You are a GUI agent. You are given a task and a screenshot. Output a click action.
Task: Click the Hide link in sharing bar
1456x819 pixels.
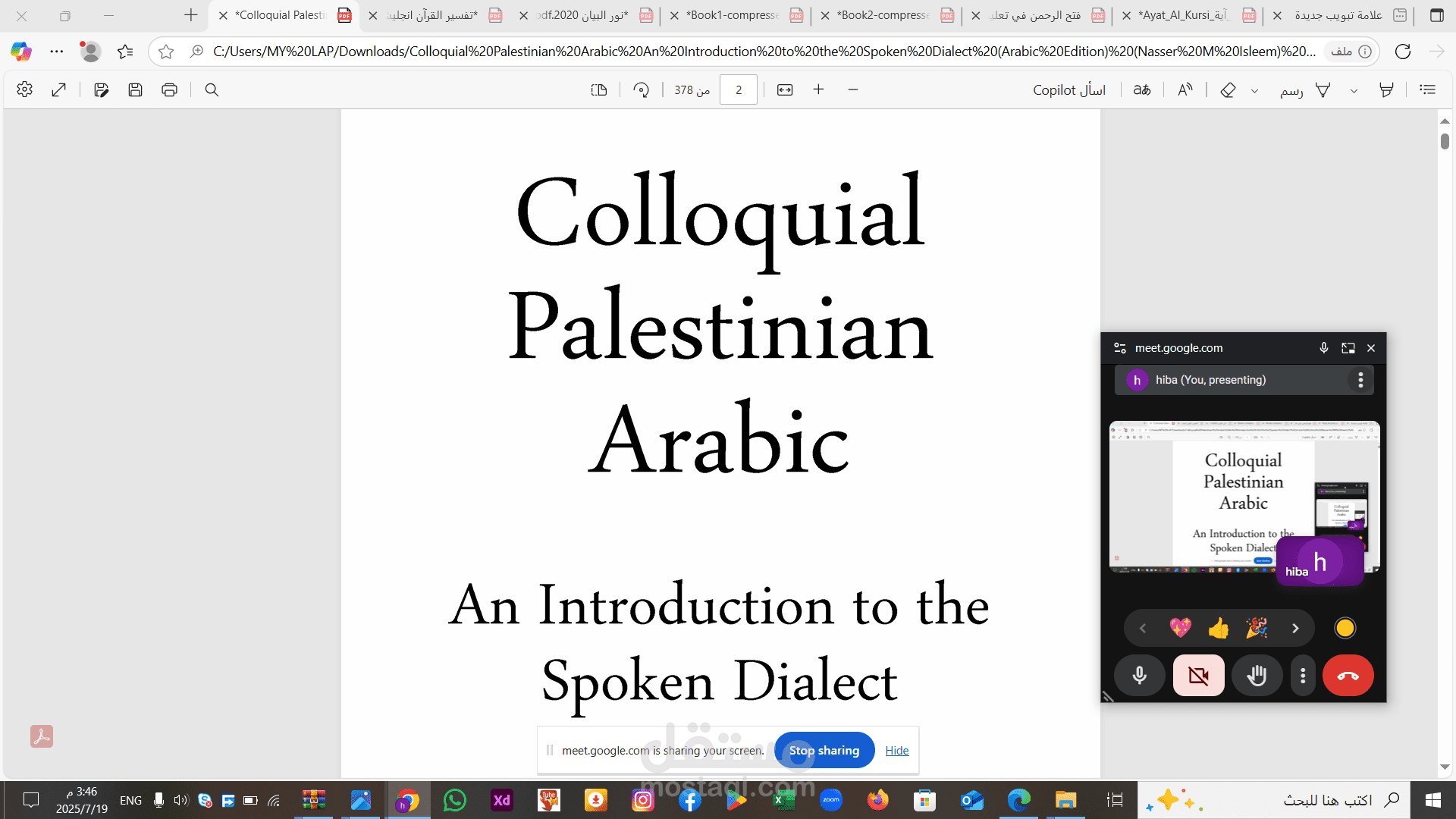click(896, 750)
